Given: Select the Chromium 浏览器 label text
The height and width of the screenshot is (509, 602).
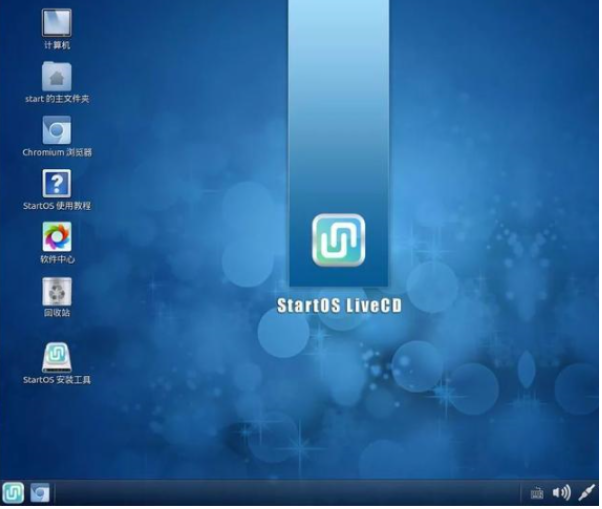Looking at the screenshot, I should 57,152.
